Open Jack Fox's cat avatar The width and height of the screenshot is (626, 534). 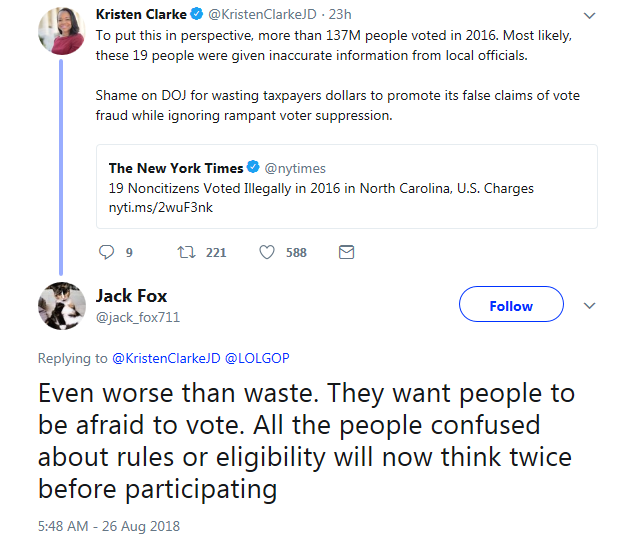[61, 305]
